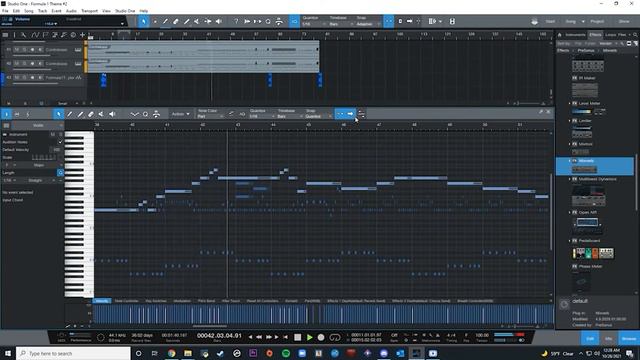Switch to the Loops browser tab

[x=610, y=35]
